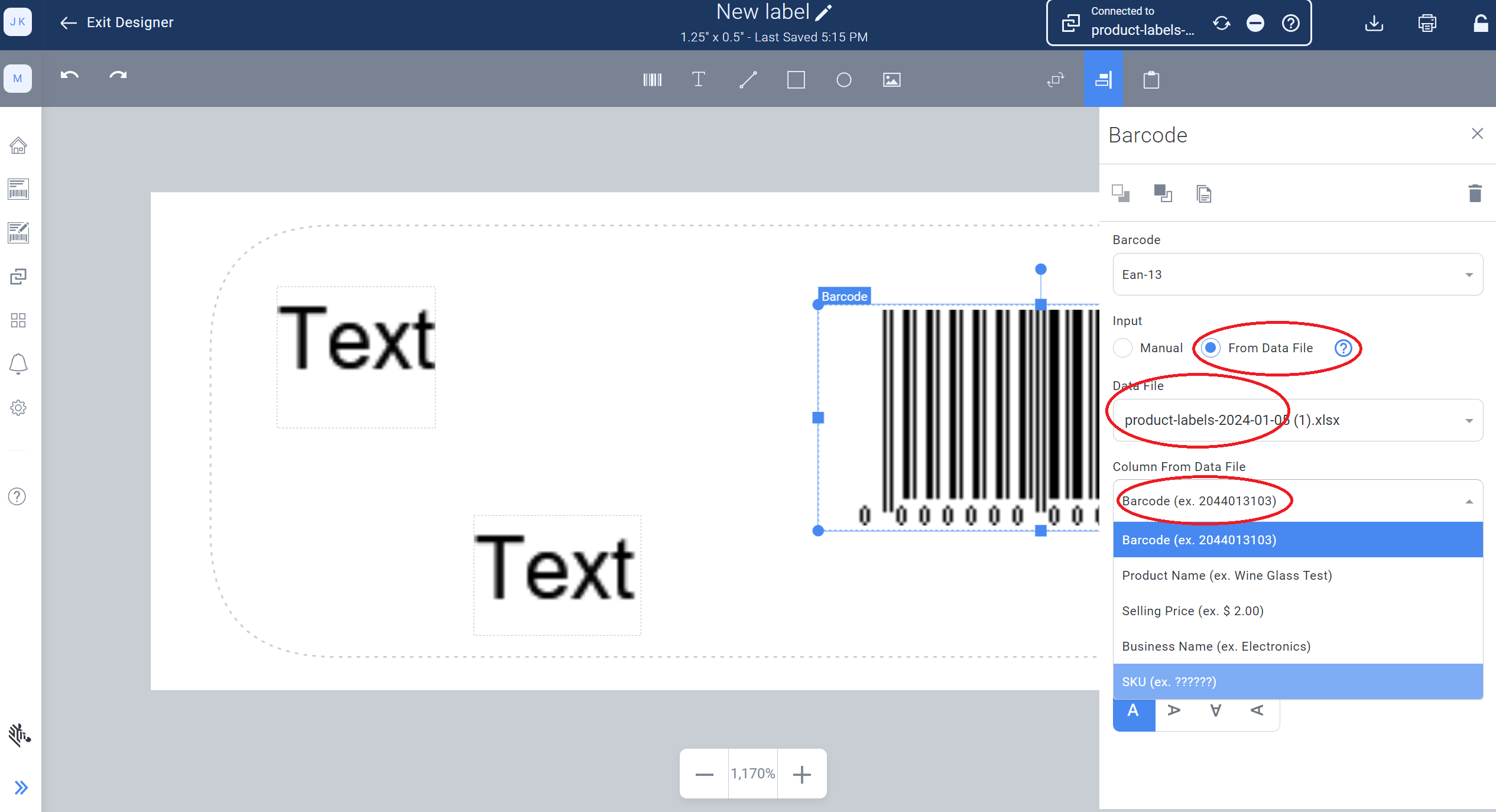Select Manual input radio button
Screen dimensions: 1496x812
(x=1123, y=347)
